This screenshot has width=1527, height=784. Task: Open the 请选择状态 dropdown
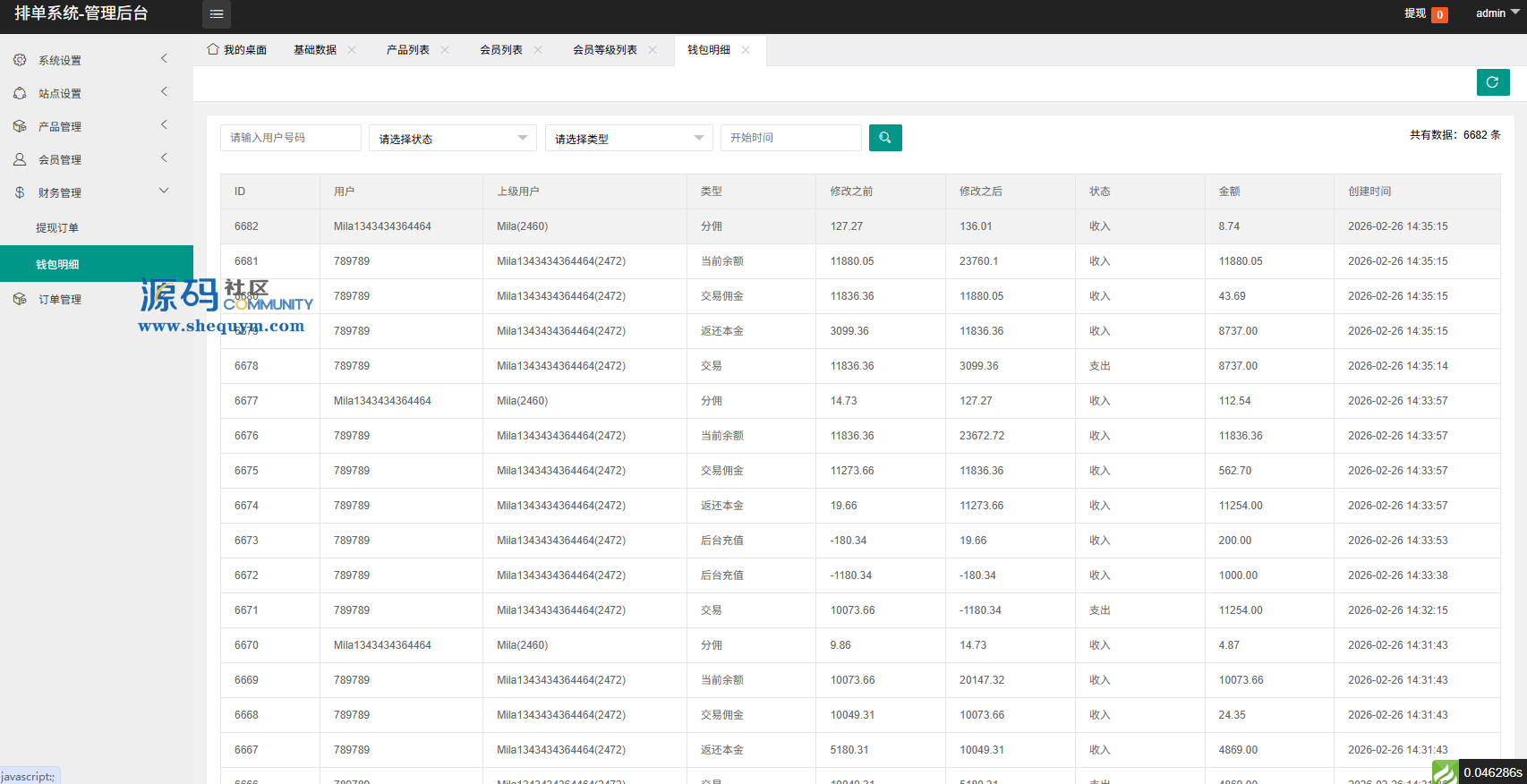(x=453, y=138)
